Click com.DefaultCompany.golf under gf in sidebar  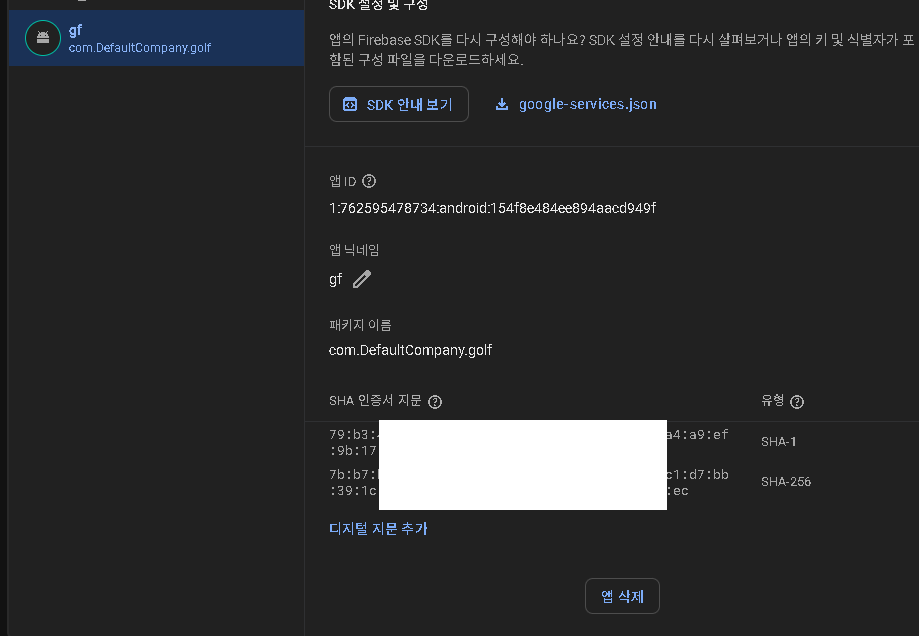(139, 48)
